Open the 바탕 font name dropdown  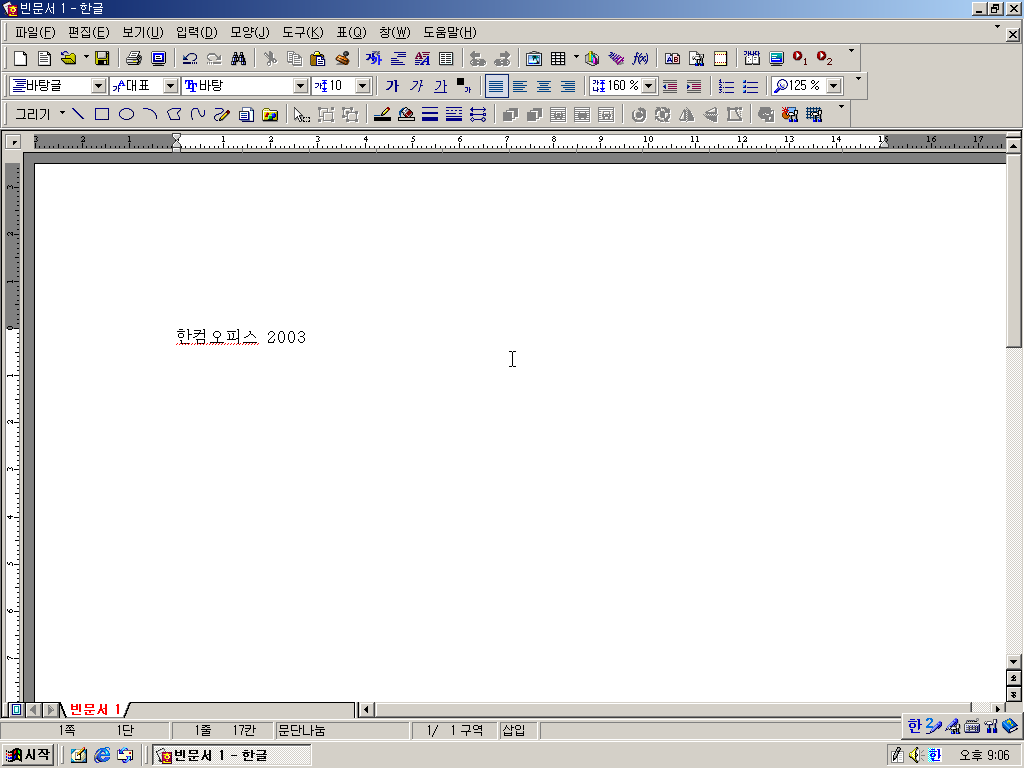[x=300, y=86]
